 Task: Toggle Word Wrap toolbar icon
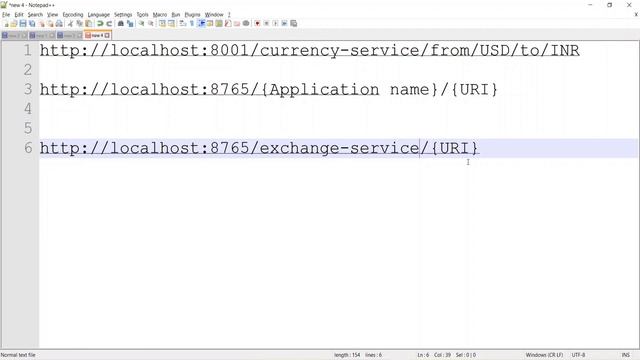(x=182, y=24)
